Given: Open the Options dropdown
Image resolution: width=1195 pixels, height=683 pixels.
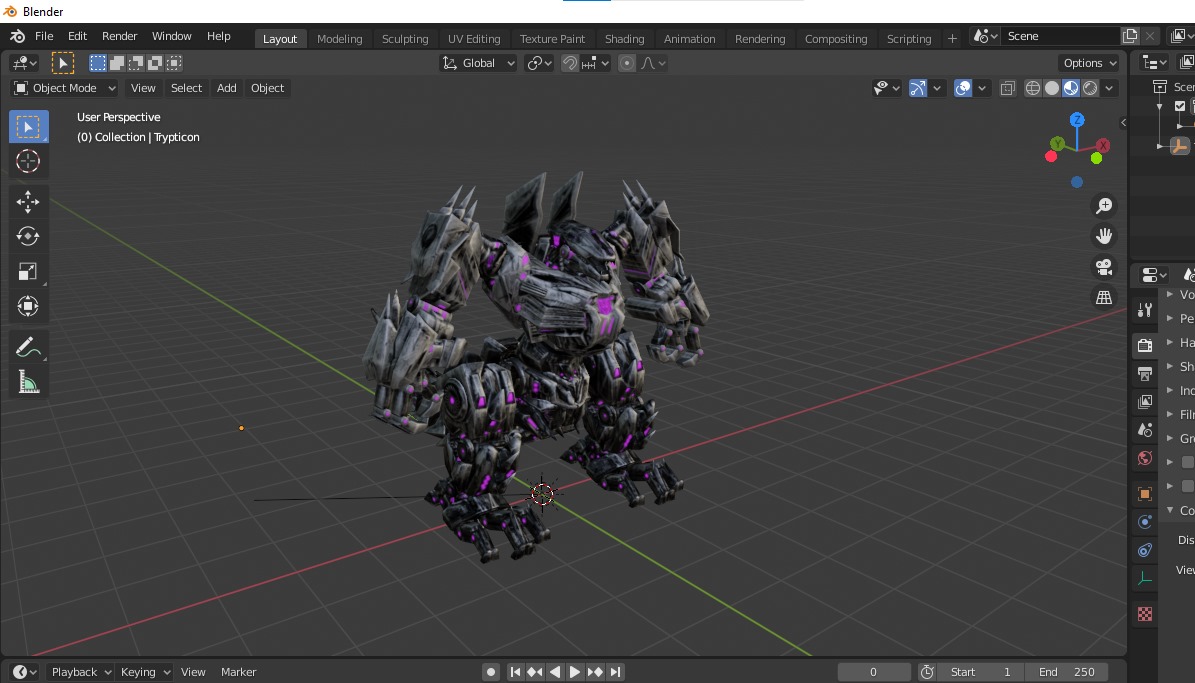Looking at the screenshot, I should coord(1088,63).
